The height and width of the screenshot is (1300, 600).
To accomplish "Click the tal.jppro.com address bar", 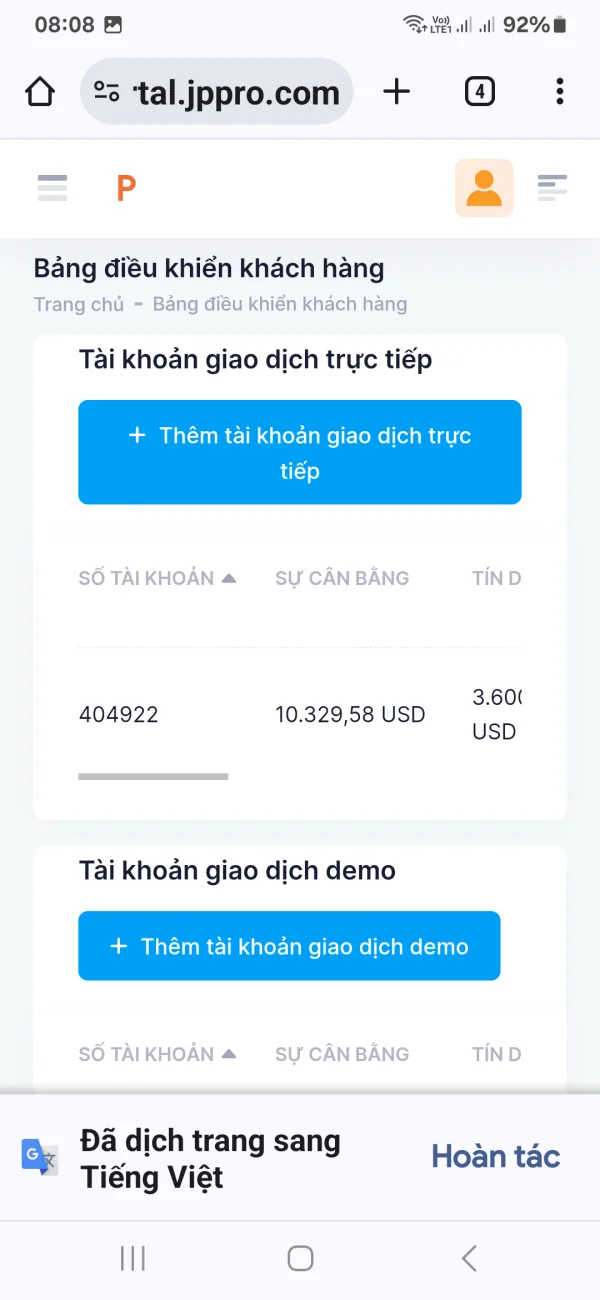I will coord(238,93).
